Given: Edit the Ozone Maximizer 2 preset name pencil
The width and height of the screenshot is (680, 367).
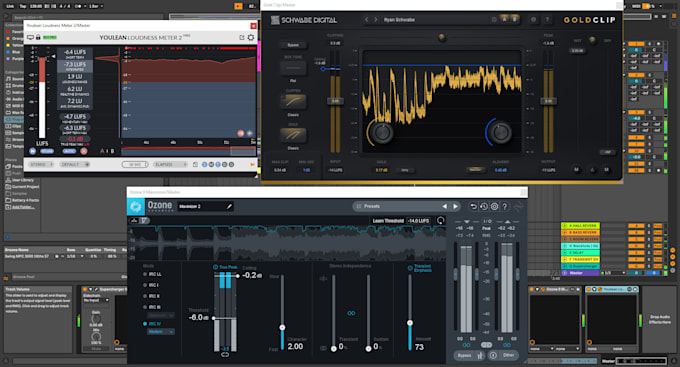Looking at the screenshot, I should 229,206.
